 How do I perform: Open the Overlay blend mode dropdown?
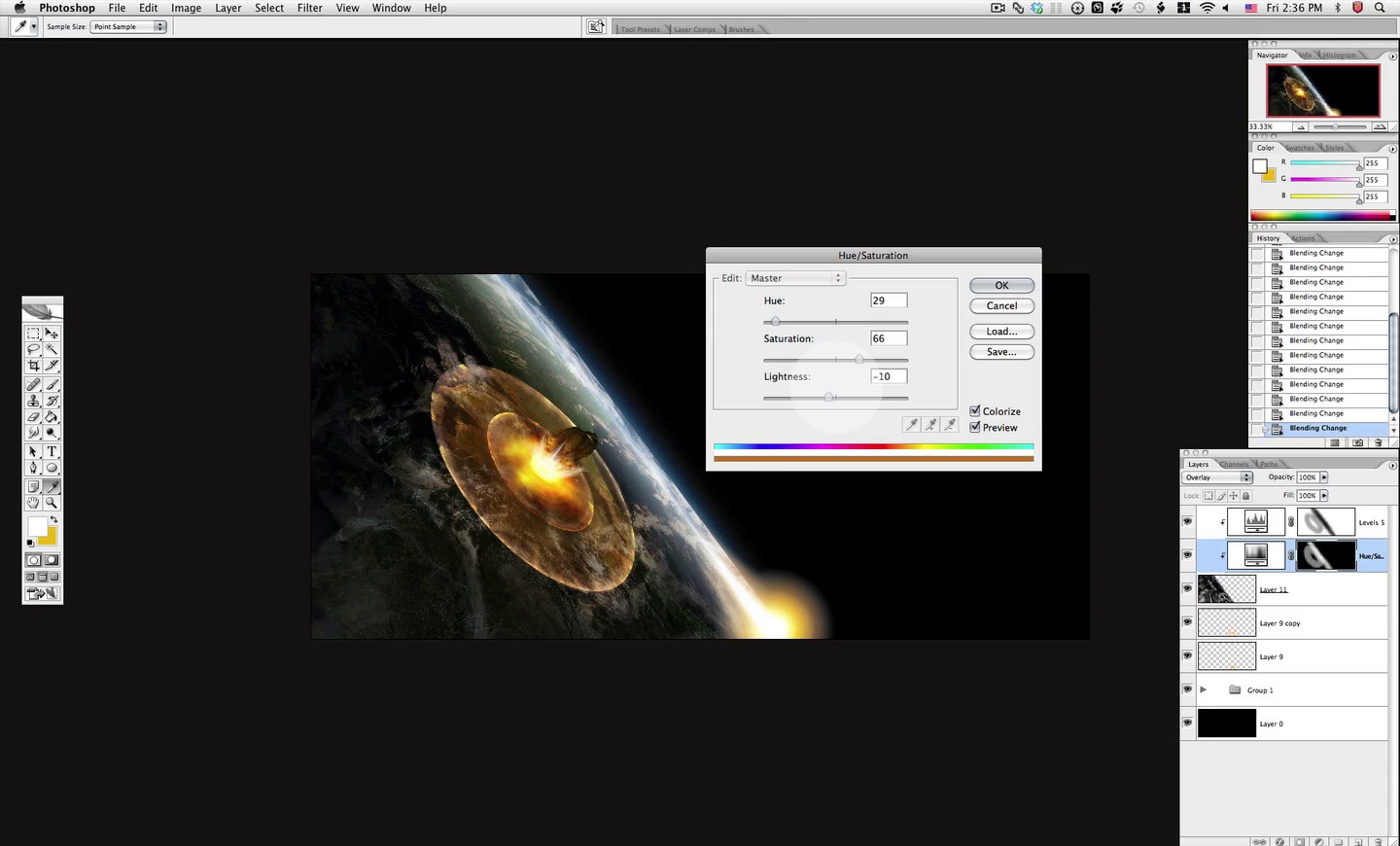click(1217, 477)
